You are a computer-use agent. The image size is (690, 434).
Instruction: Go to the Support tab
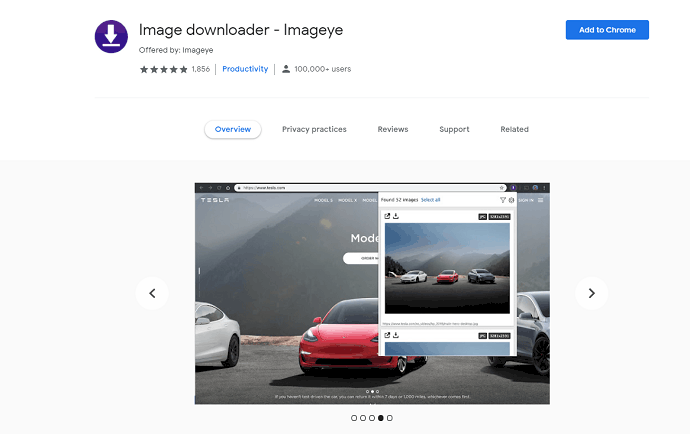(454, 129)
